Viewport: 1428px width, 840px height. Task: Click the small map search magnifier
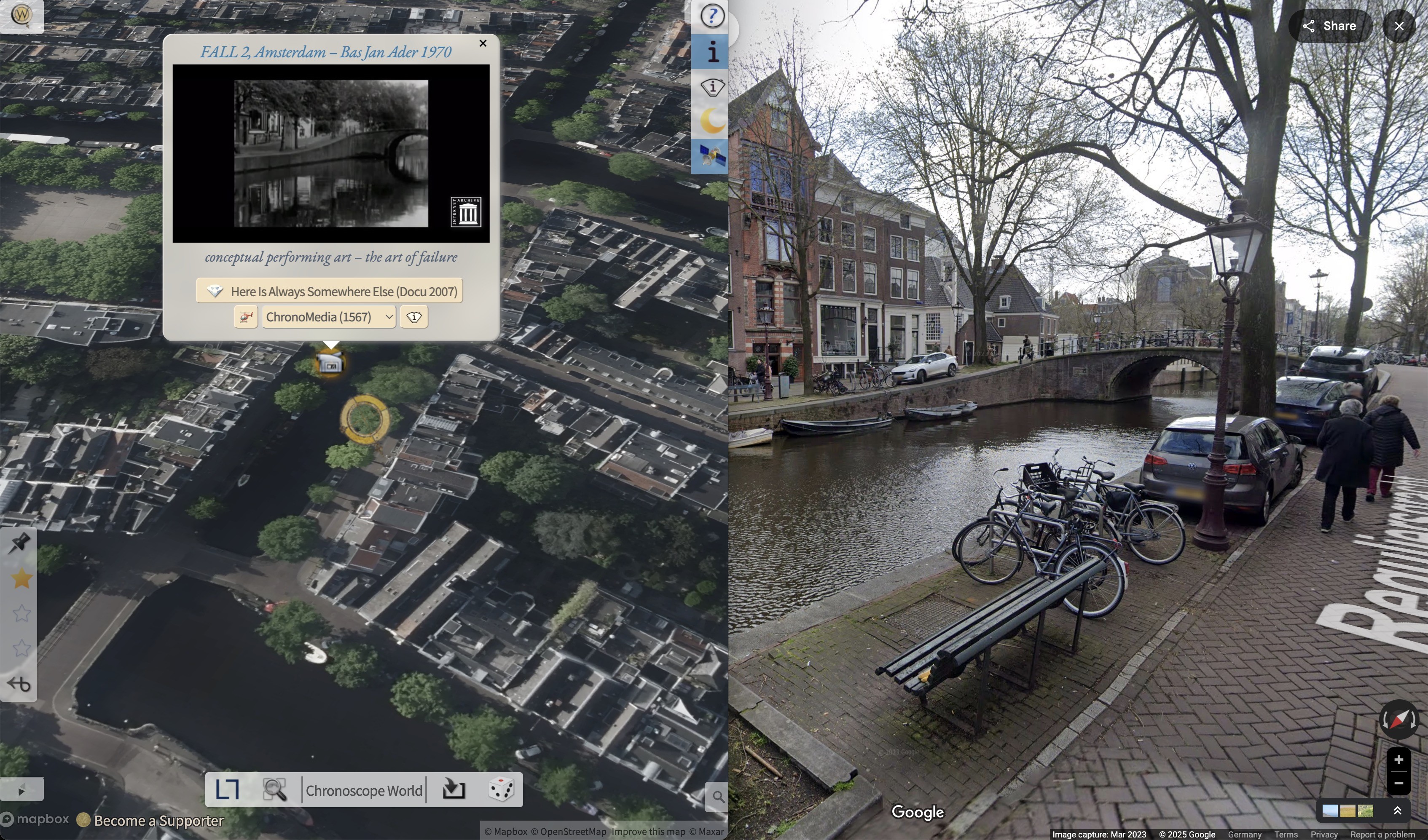pyautogui.click(x=717, y=796)
